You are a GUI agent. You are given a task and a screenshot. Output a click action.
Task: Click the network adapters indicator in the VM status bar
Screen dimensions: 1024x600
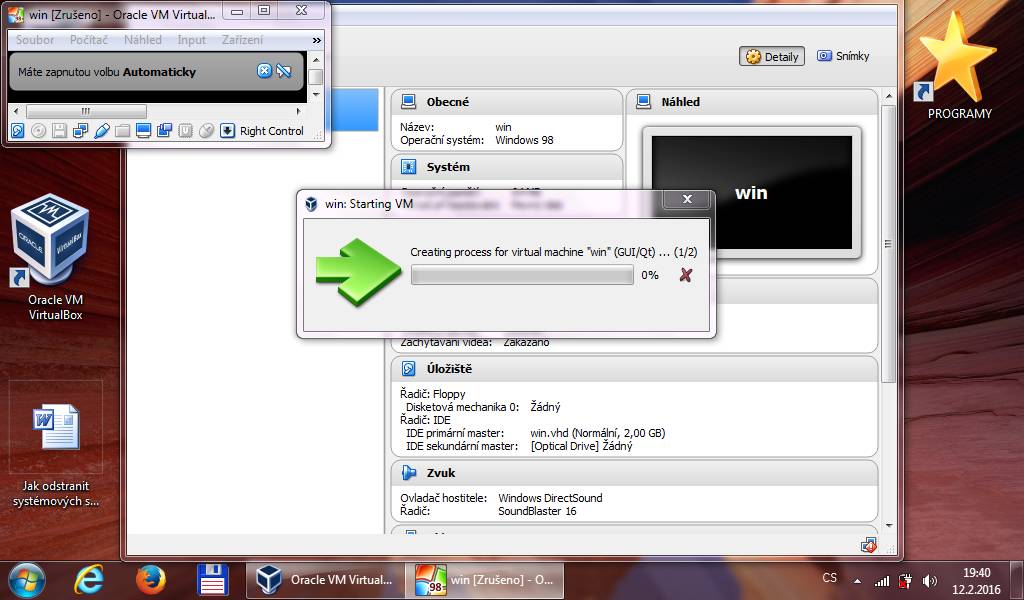click(80, 131)
